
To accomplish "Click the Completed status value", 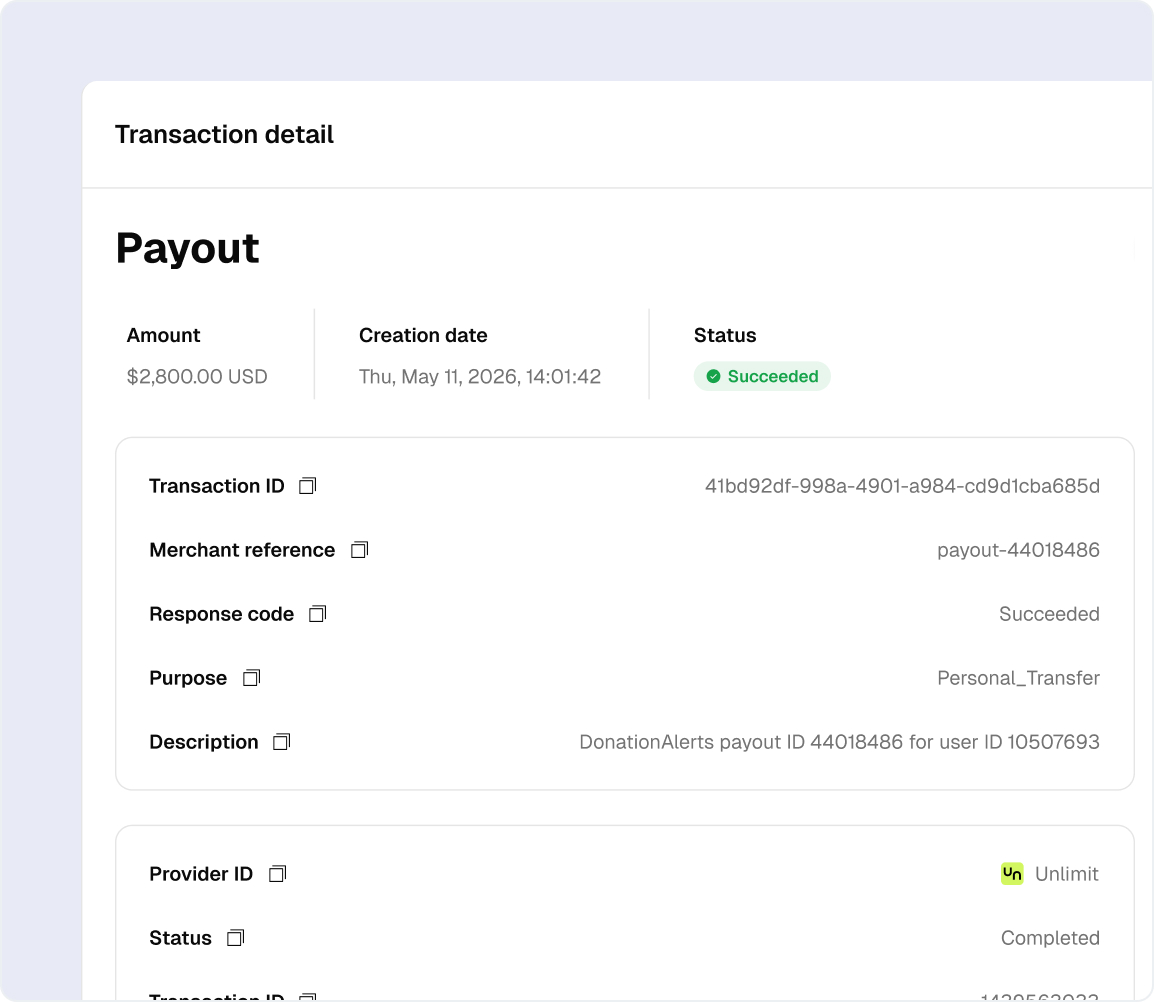I will tap(1050, 938).
